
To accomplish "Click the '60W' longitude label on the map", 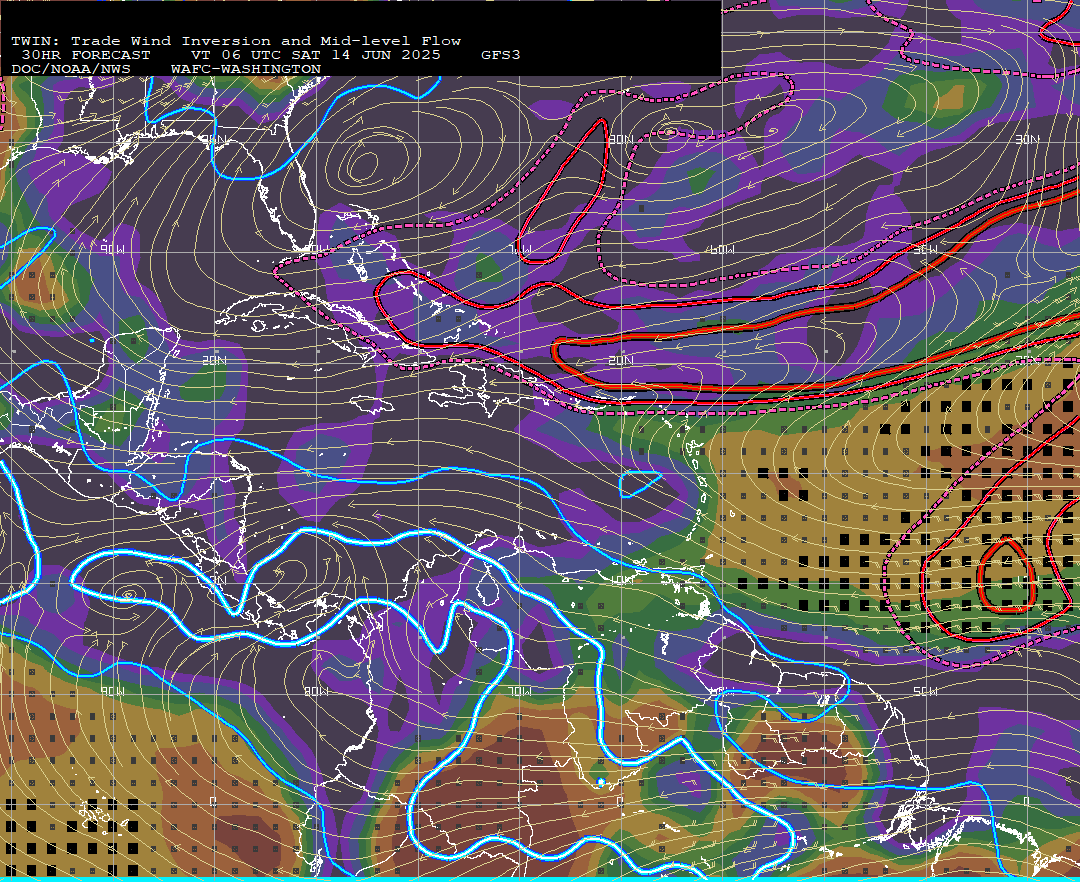I will click(x=722, y=250).
